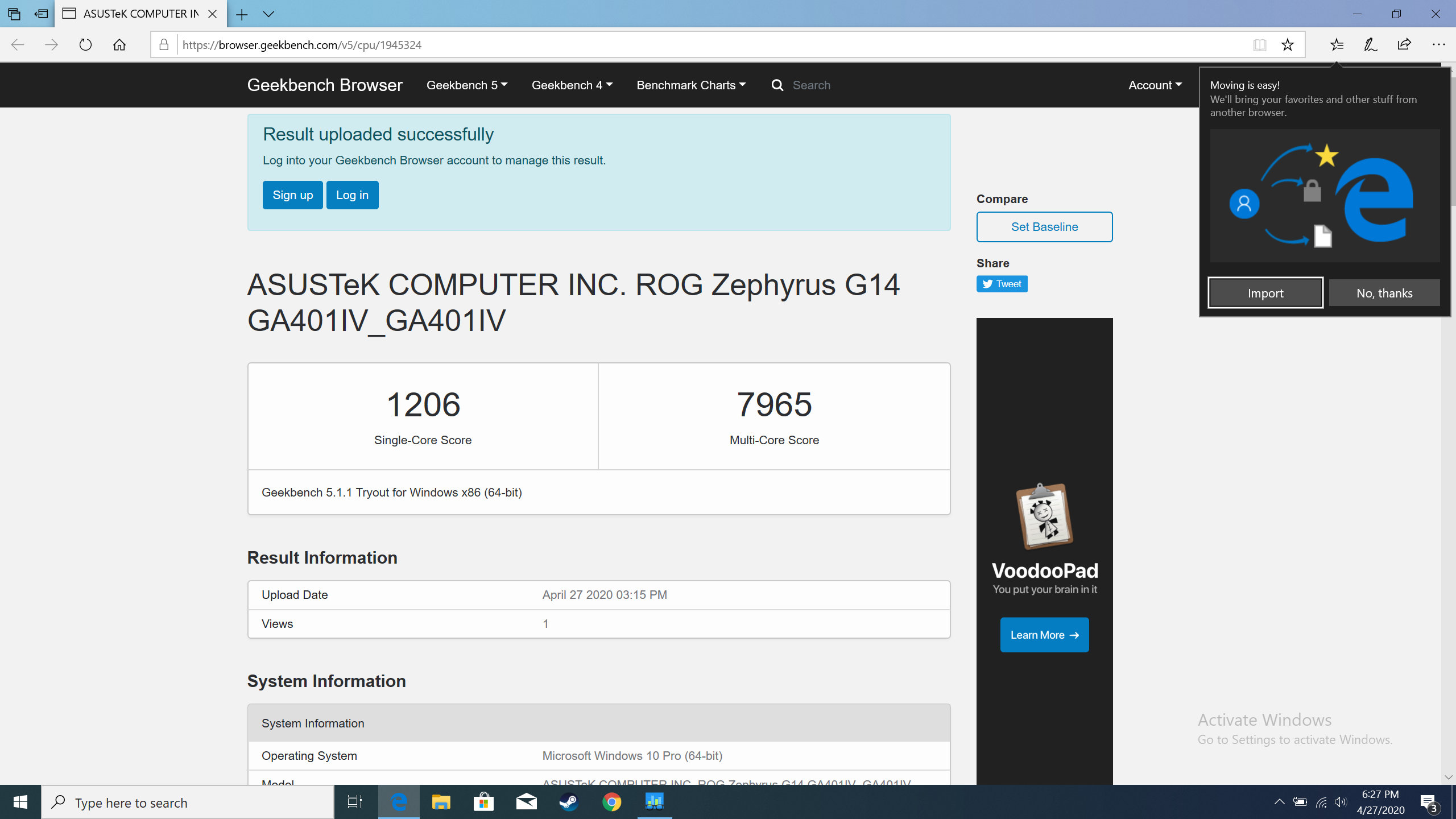Click the share page icon
The width and height of the screenshot is (1456, 819).
[x=1404, y=45]
